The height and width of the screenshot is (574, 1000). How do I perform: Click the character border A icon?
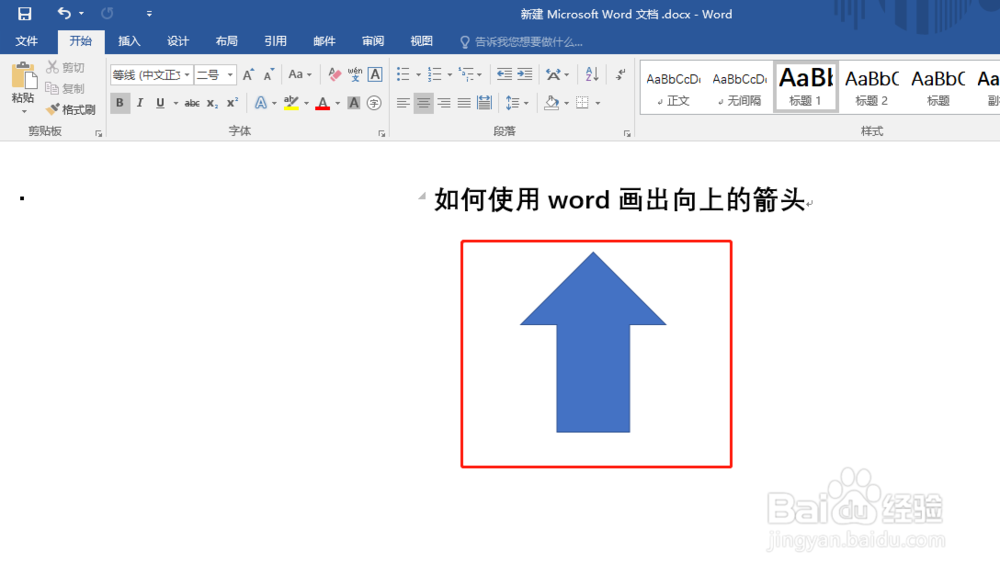376,75
